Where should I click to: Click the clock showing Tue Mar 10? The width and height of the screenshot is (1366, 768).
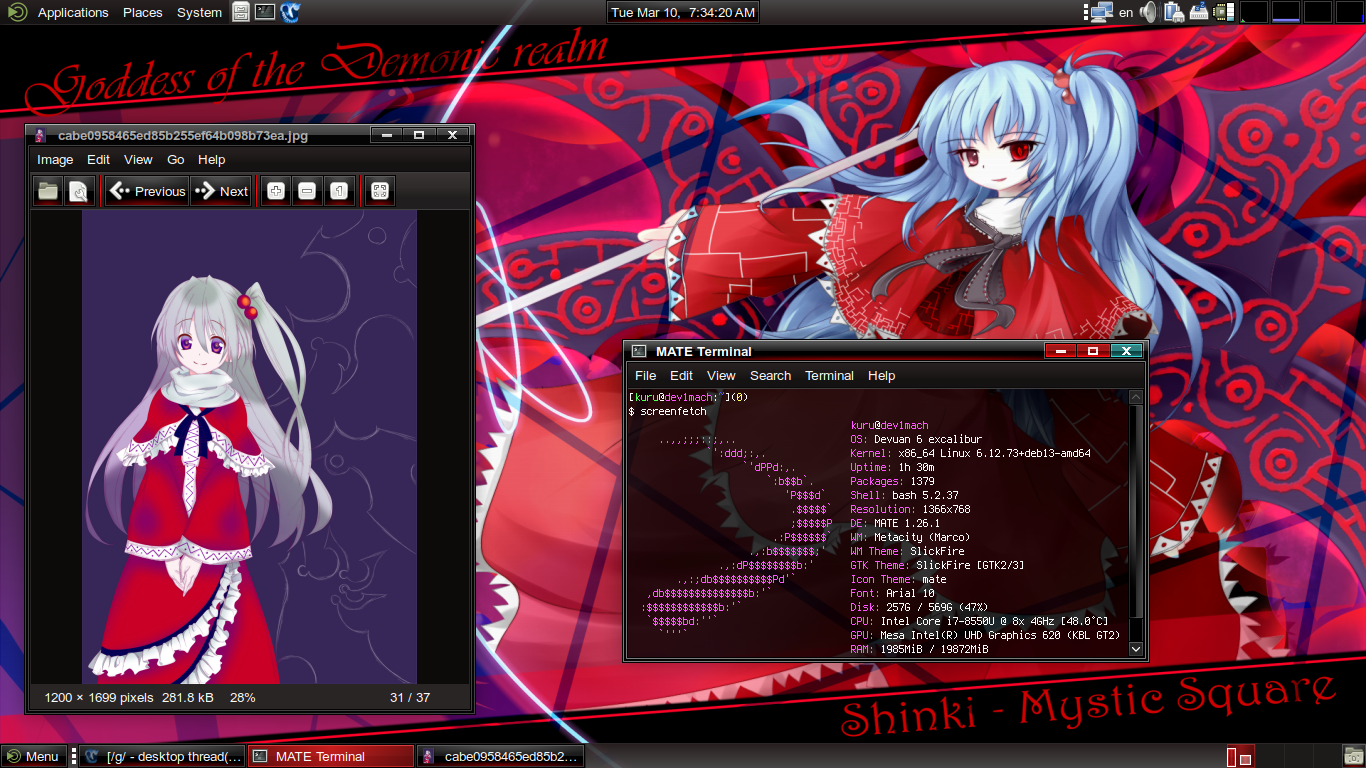tap(682, 12)
